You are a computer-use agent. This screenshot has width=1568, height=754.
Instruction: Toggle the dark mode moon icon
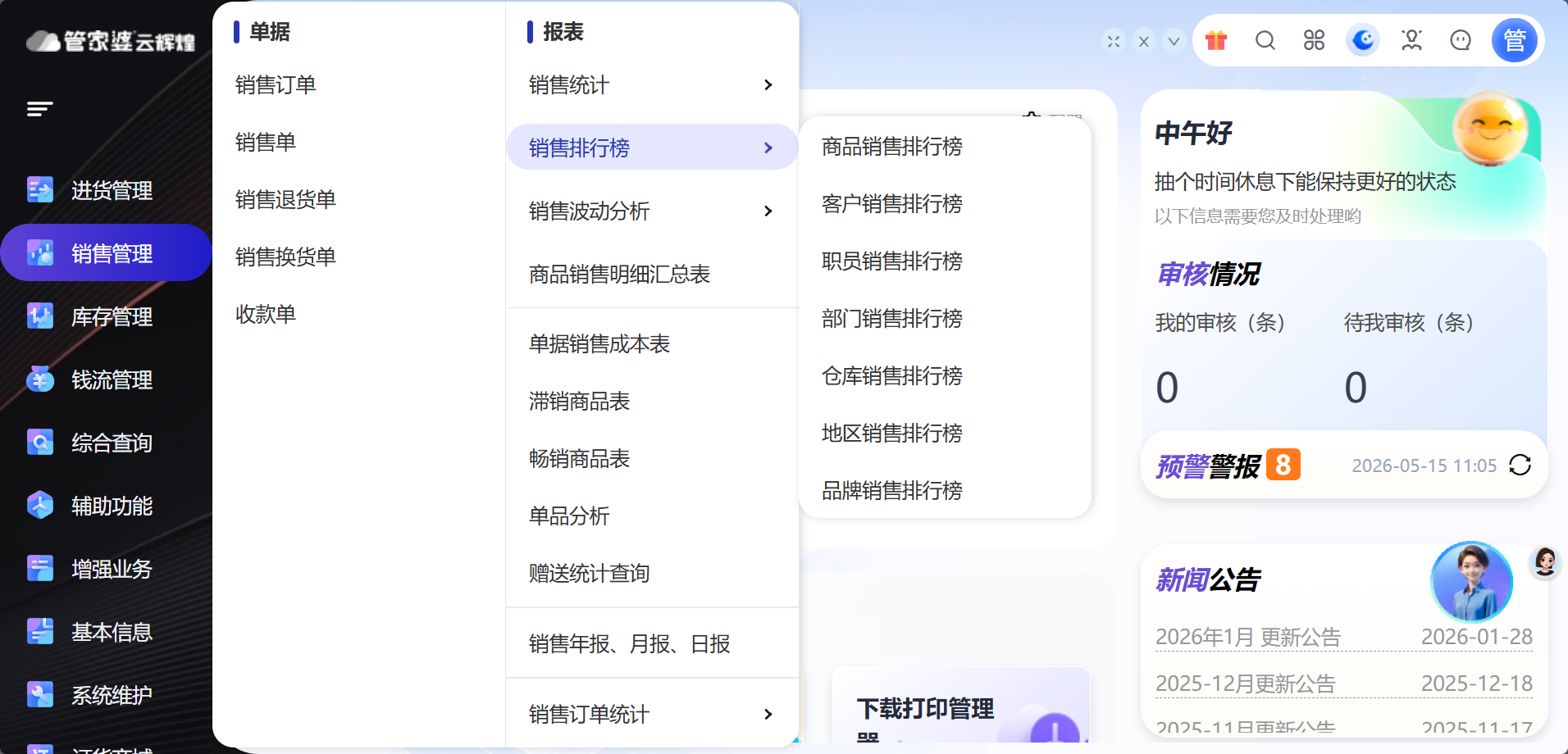(x=1363, y=40)
